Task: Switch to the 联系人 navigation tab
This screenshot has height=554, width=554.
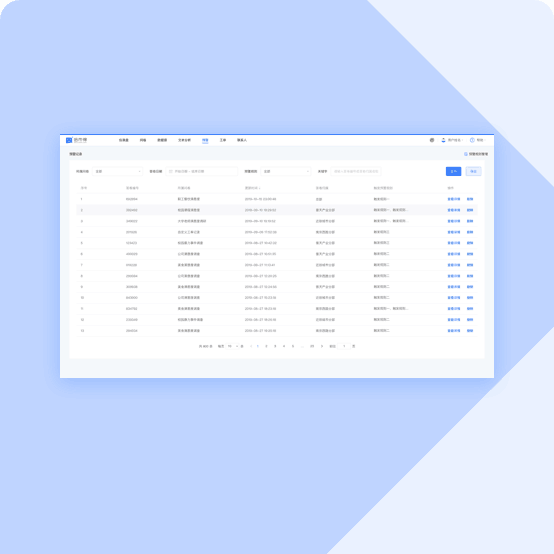Action: pos(242,140)
